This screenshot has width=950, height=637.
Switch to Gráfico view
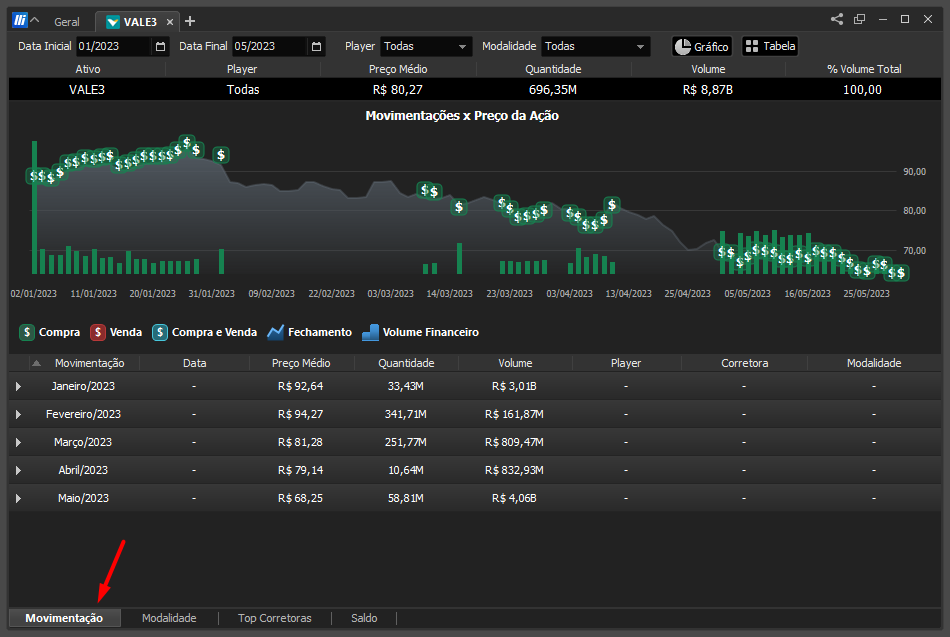pyautogui.click(x=702, y=47)
